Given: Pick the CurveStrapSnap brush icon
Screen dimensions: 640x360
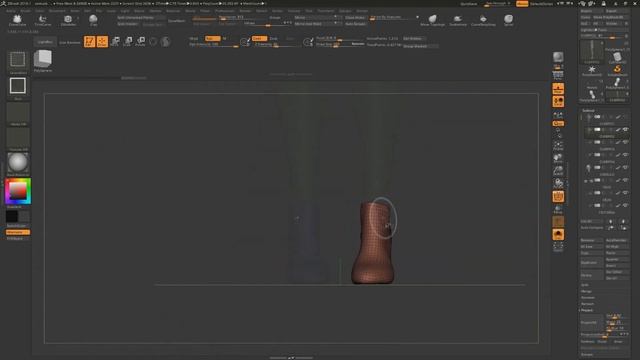Looking at the screenshot, I should point(483,20).
